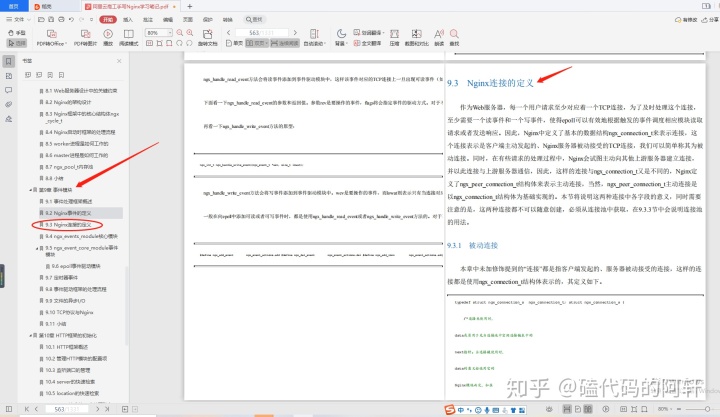Click the cloud changes status

686,20
